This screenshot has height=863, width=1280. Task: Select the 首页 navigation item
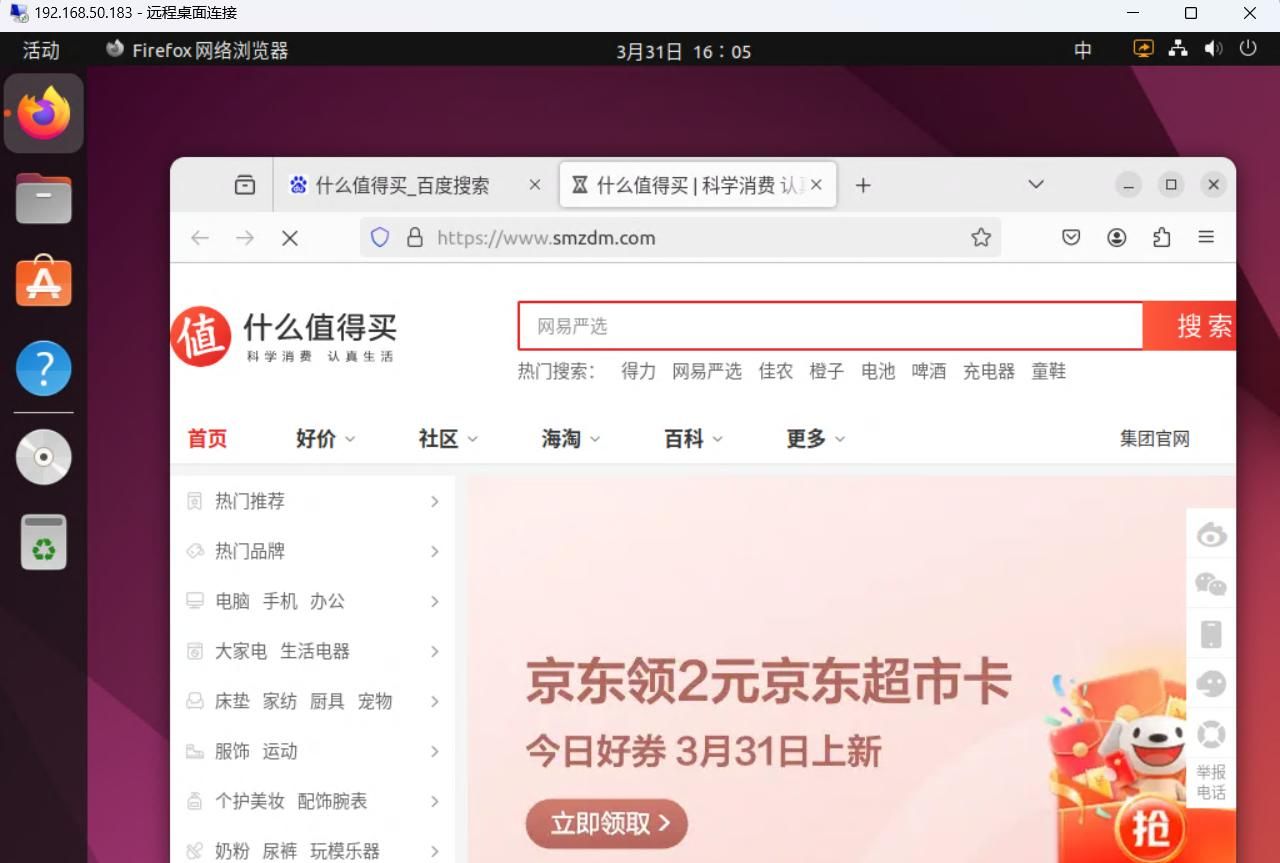pos(208,439)
